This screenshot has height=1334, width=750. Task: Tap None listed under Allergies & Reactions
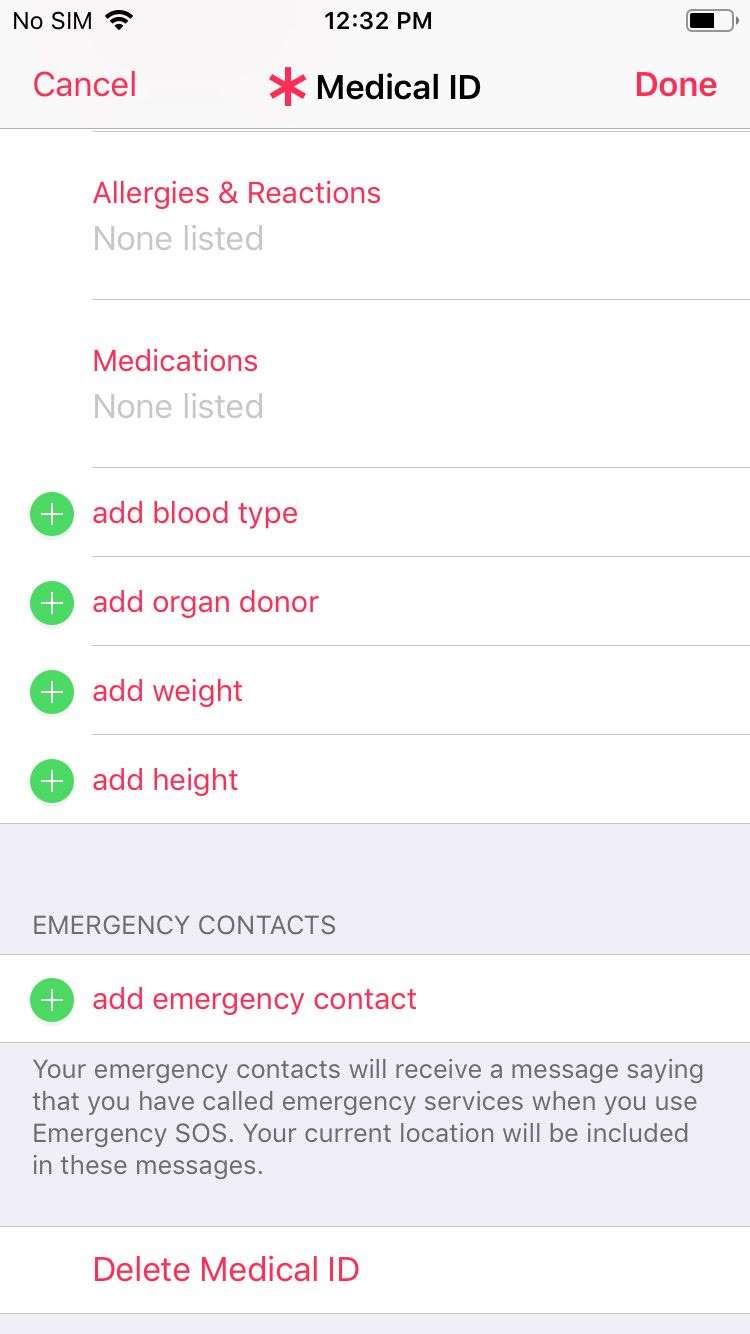(x=178, y=238)
